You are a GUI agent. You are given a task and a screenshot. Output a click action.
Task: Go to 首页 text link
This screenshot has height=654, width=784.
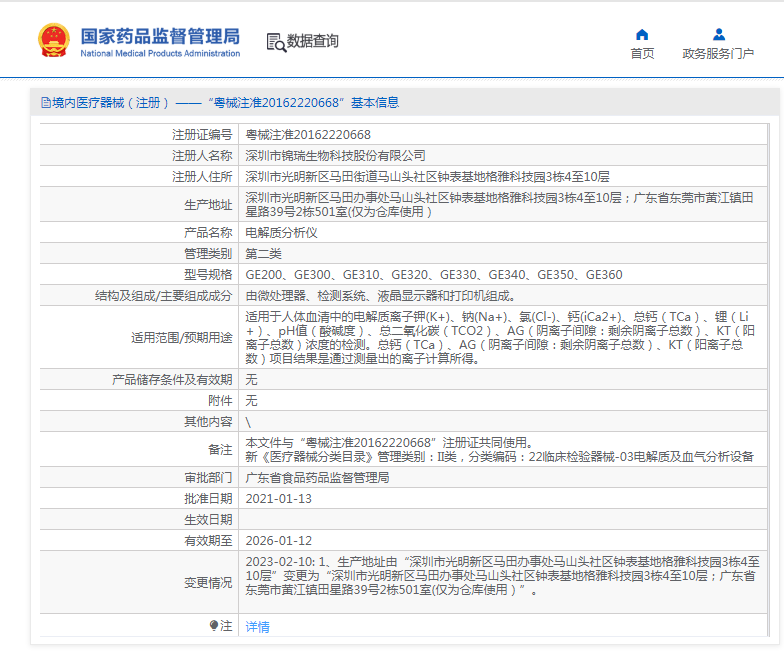(642, 54)
